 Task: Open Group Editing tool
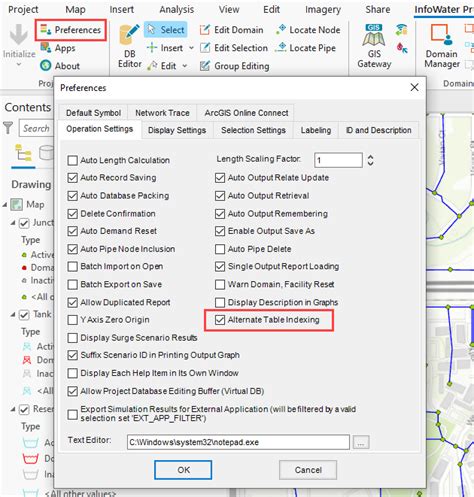234,66
